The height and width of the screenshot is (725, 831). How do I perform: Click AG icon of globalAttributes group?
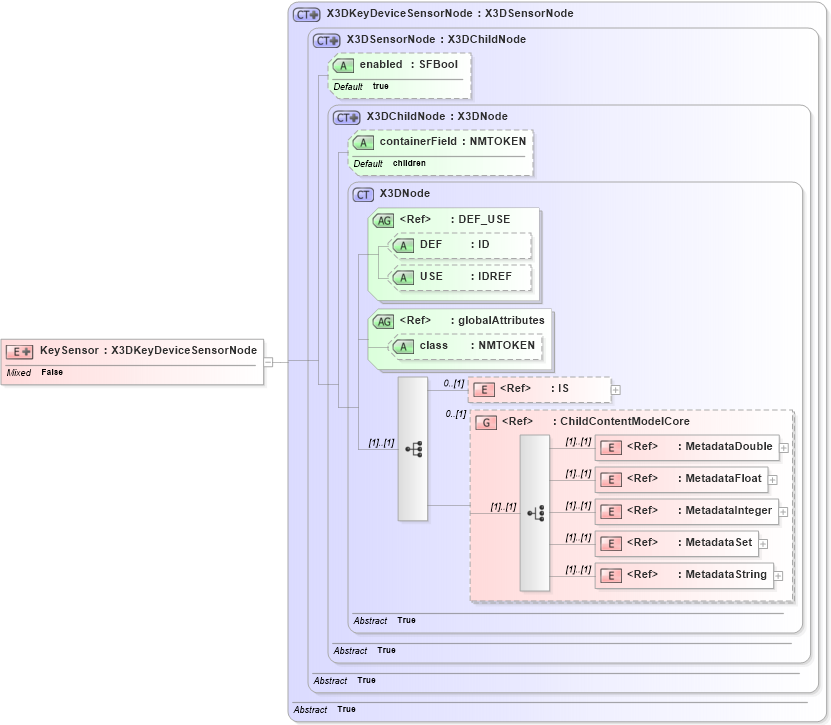384,322
